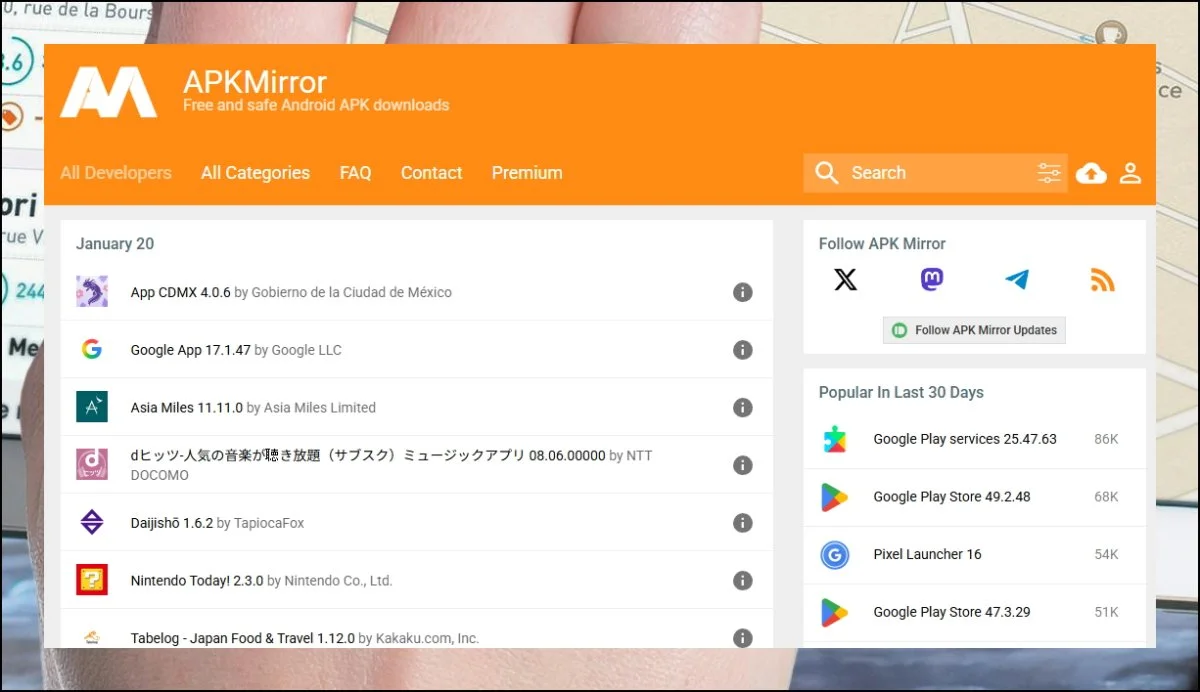Open the Mastodon follow icon
This screenshot has width=1200, height=692.
pyautogui.click(x=931, y=280)
